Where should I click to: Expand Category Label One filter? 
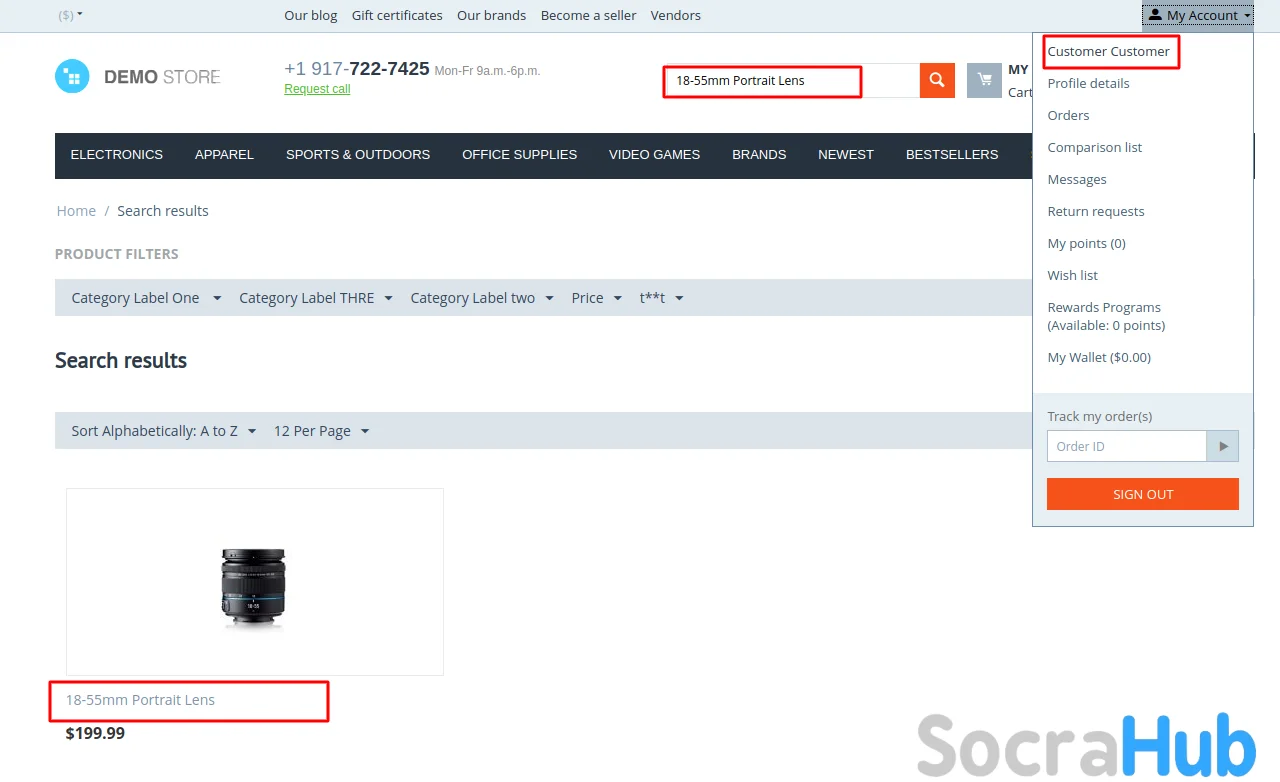[146, 298]
